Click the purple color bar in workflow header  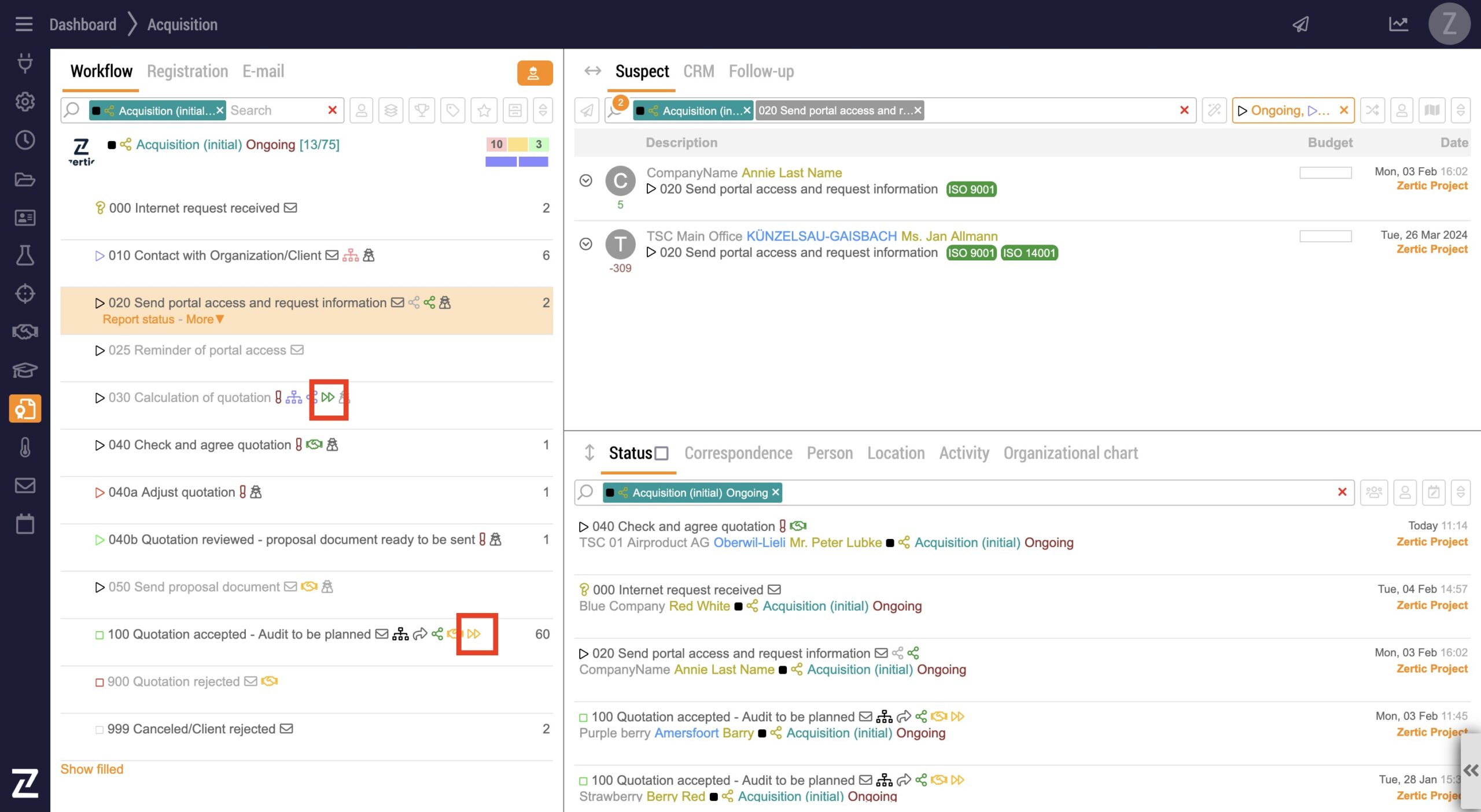click(x=501, y=161)
